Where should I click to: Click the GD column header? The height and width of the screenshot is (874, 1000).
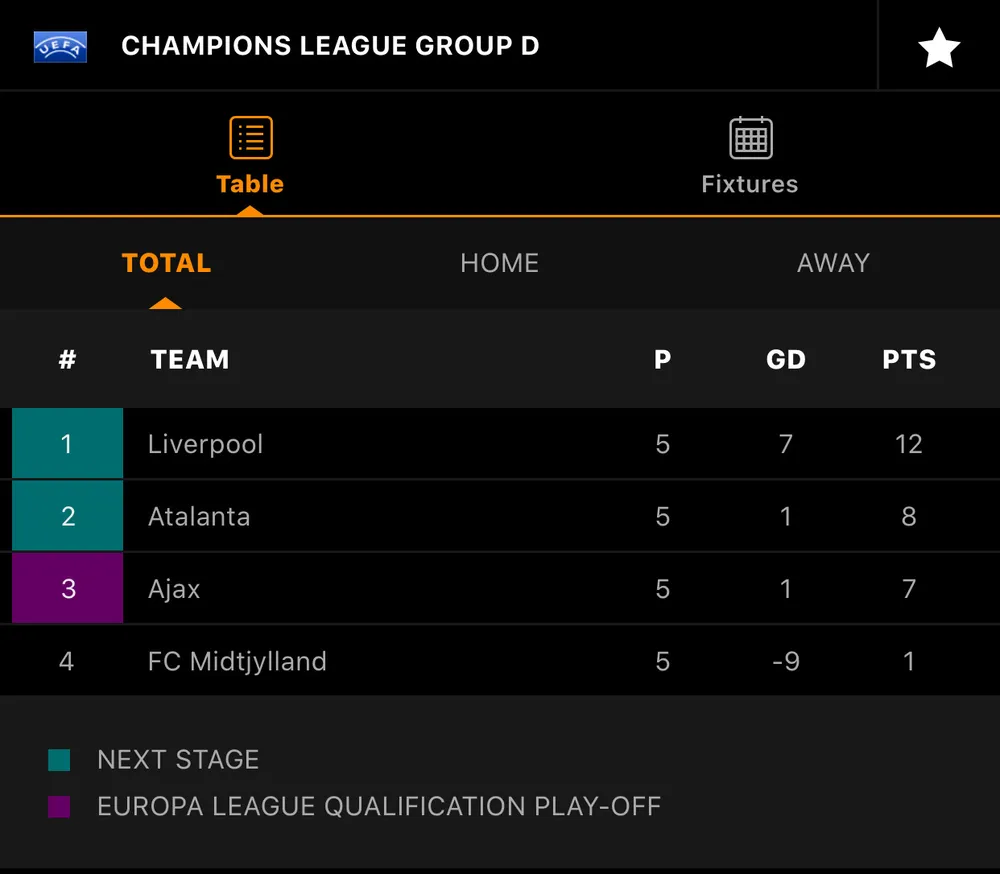point(785,360)
